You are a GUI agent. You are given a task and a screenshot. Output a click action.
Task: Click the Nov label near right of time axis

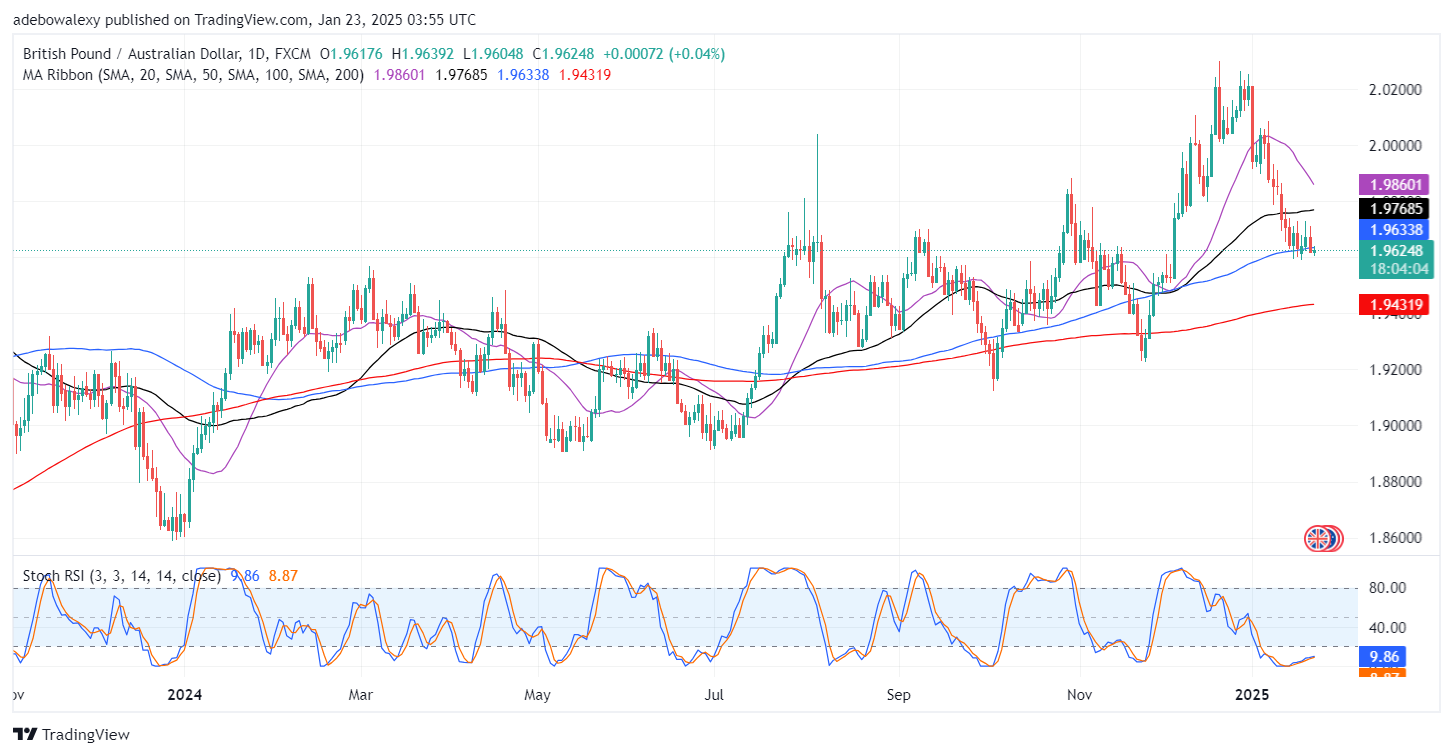pyautogui.click(x=1079, y=694)
